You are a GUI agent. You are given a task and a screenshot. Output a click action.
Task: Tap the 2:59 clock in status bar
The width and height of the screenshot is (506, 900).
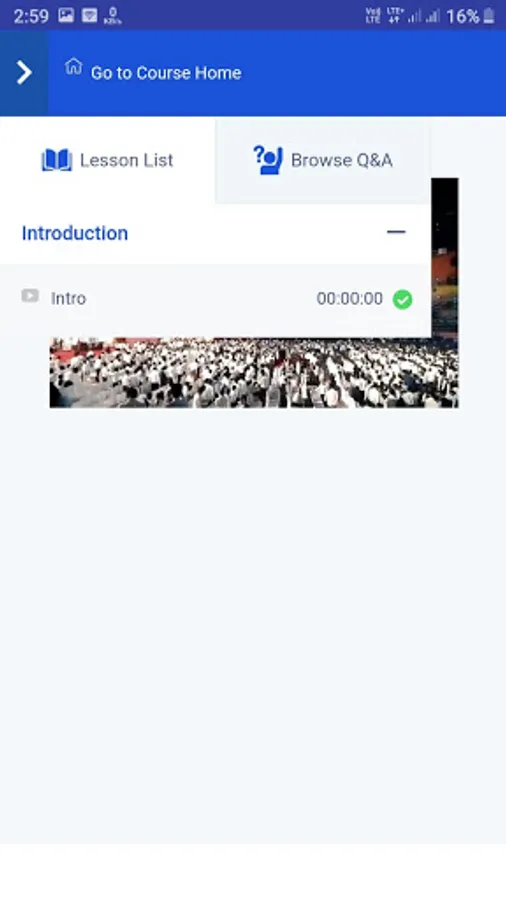[x=31, y=16]
